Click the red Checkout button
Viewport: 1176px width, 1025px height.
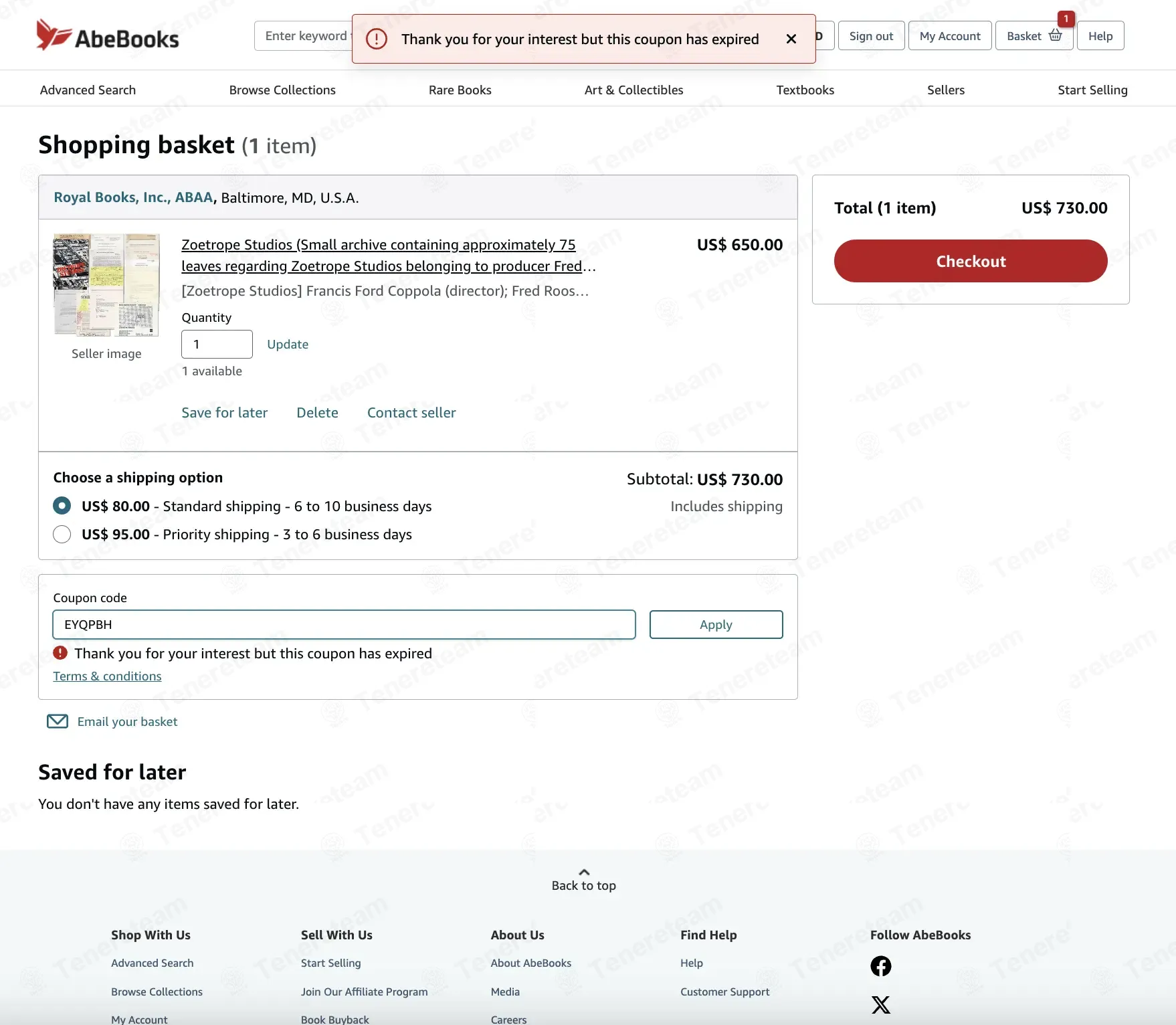tap(971, 261)
